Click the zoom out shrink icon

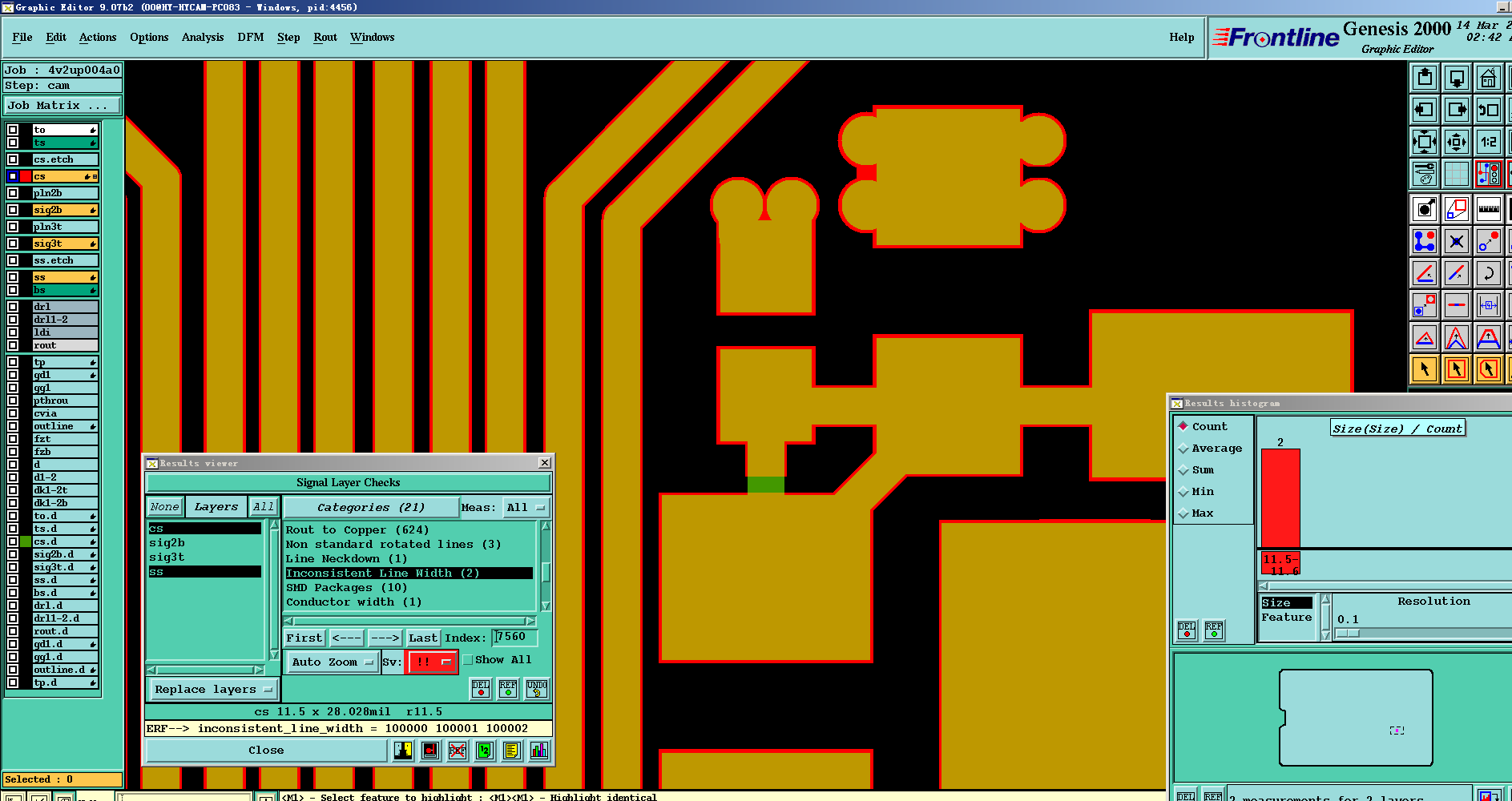(x=1457, y=142)
